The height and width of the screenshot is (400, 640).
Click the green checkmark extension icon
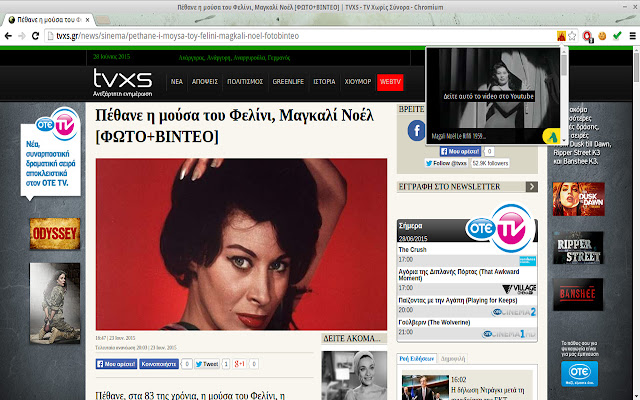(617, 36)
